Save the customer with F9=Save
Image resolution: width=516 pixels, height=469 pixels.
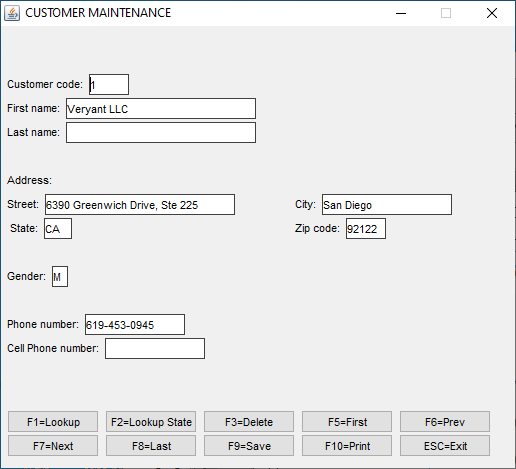[x=249, y=446]
